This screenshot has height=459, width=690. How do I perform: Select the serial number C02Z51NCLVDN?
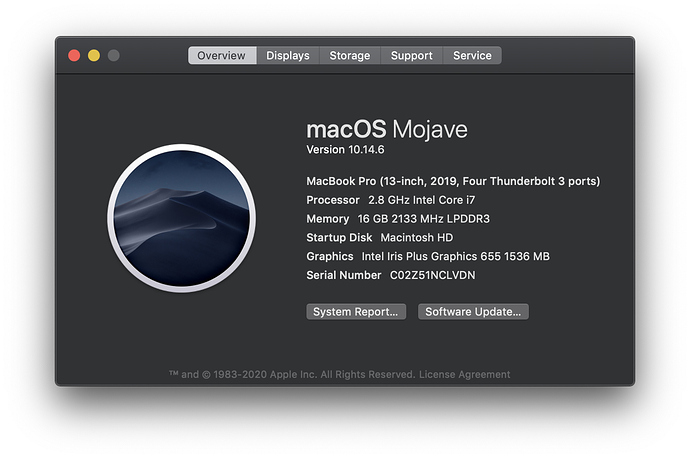coord(433,275)
